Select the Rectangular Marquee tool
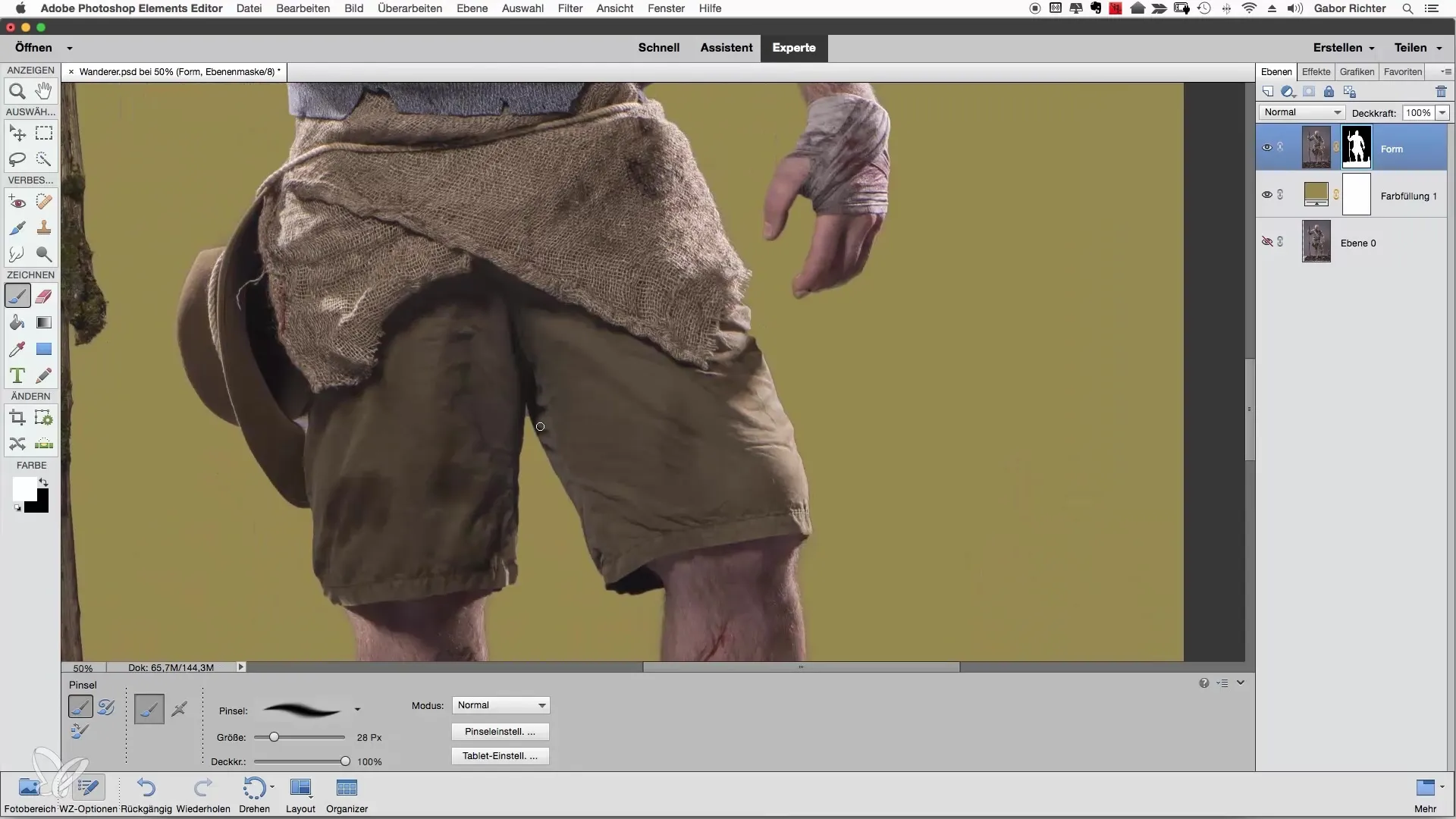 [x=44, y=133]
